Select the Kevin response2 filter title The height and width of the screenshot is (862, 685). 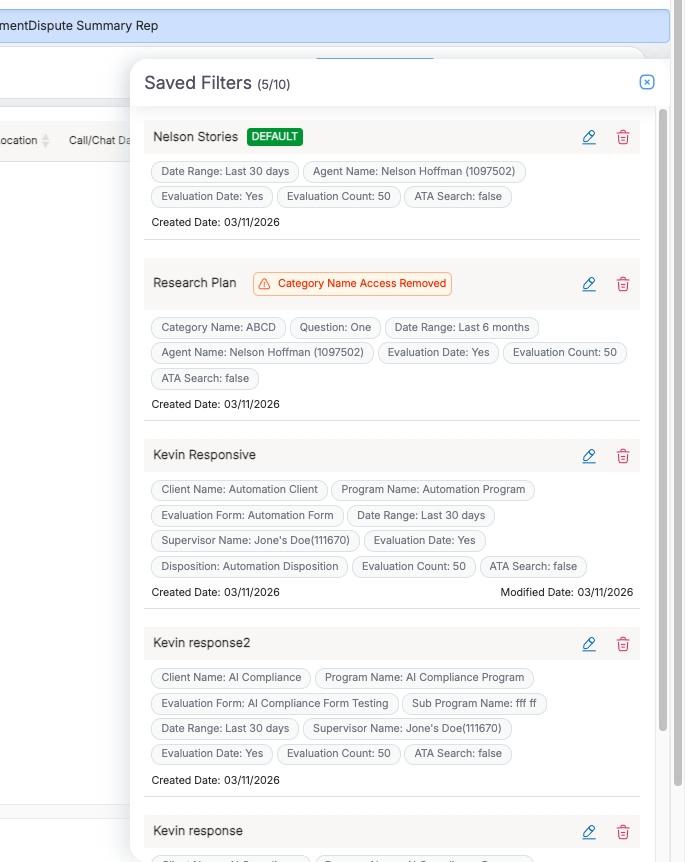pyautogui.click(x=201, y=643)
